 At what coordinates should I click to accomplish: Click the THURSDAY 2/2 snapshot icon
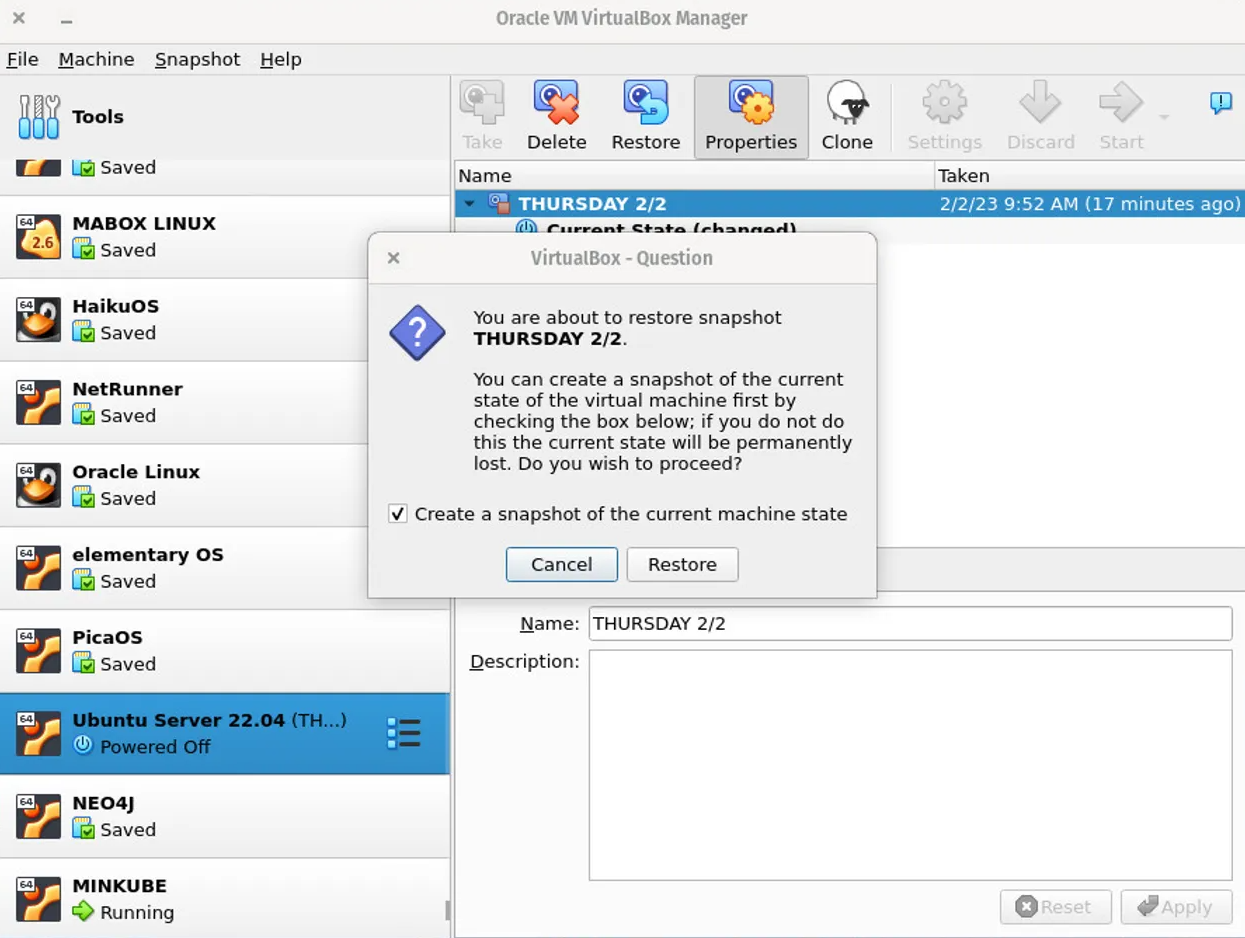pyautogui.click(x=499, y=204)
